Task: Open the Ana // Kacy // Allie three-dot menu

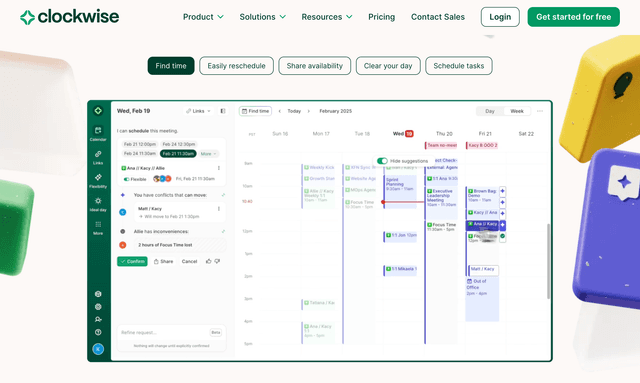Action: 219,168
